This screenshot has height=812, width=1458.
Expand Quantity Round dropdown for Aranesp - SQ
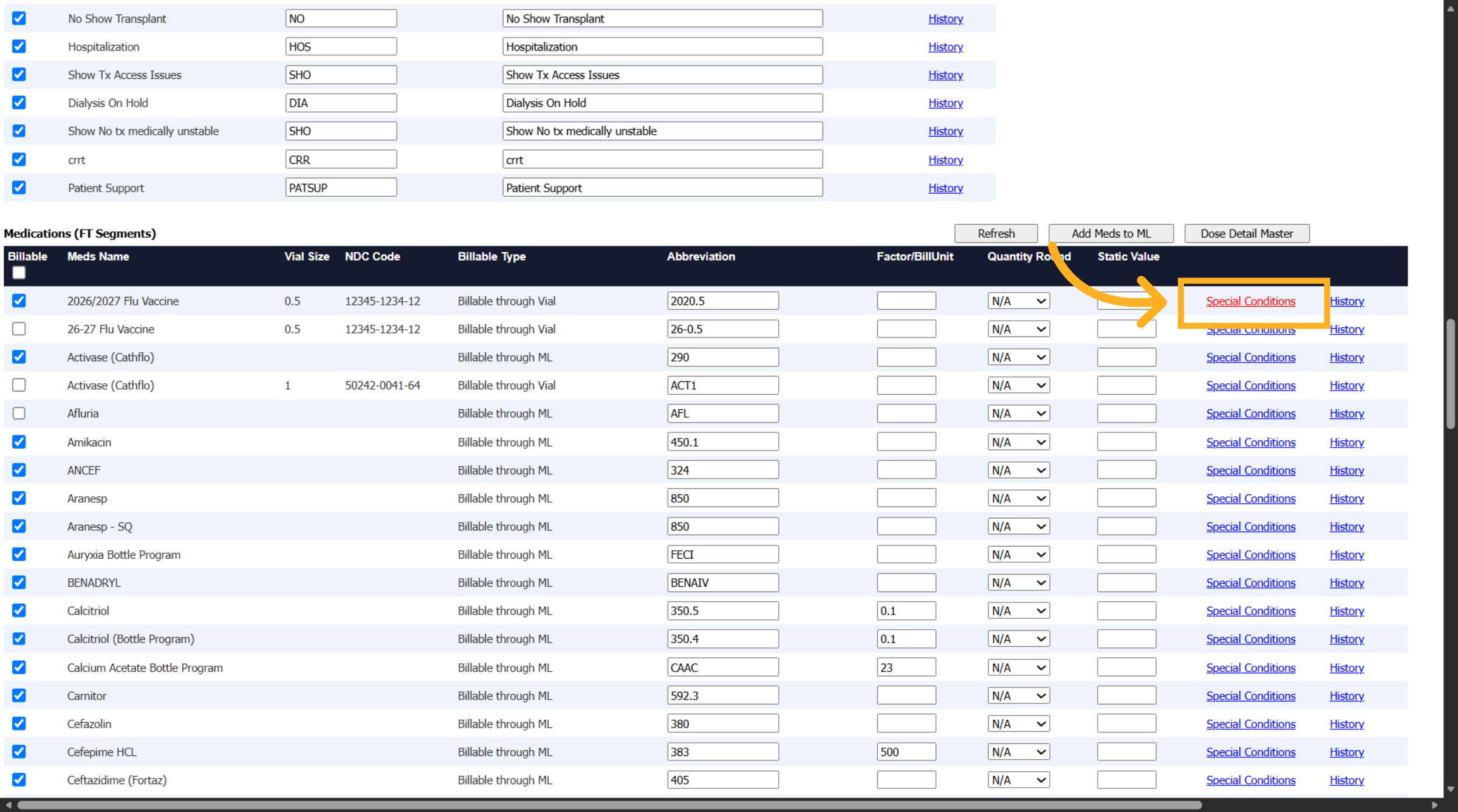[x=1019, y=526]
